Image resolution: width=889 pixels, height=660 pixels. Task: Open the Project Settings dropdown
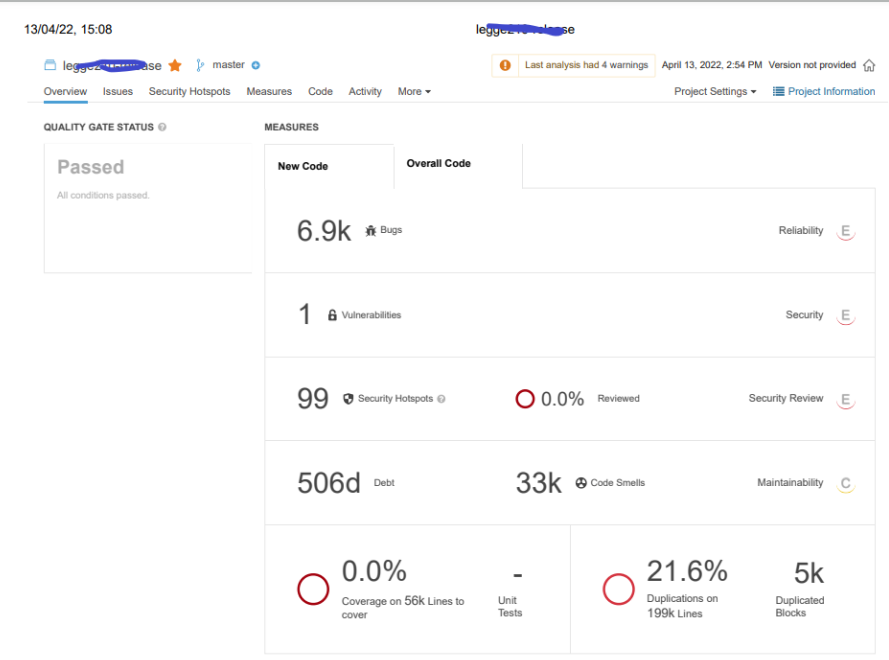(x=715, y=91)
